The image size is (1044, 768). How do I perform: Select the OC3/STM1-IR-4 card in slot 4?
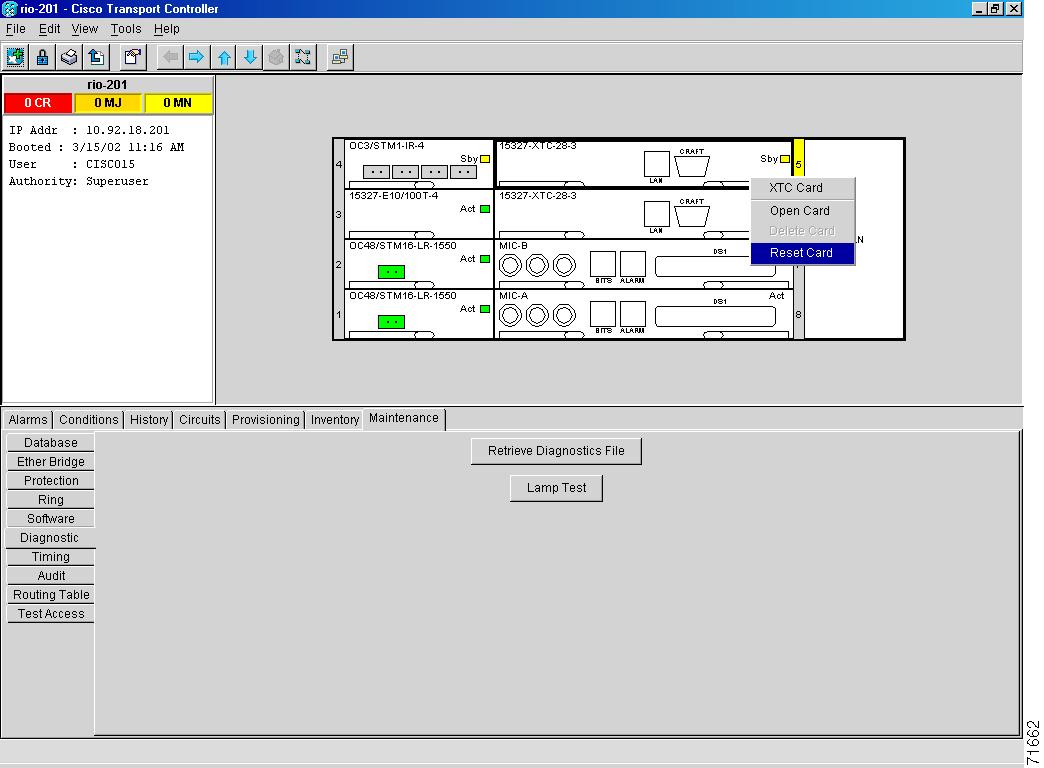(x=419, y=164)
